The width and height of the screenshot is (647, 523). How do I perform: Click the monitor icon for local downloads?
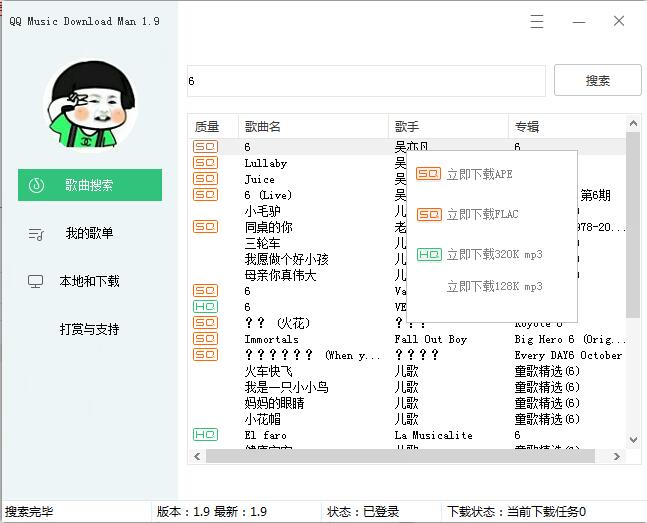pyautogui.click(x=36, y=282)
